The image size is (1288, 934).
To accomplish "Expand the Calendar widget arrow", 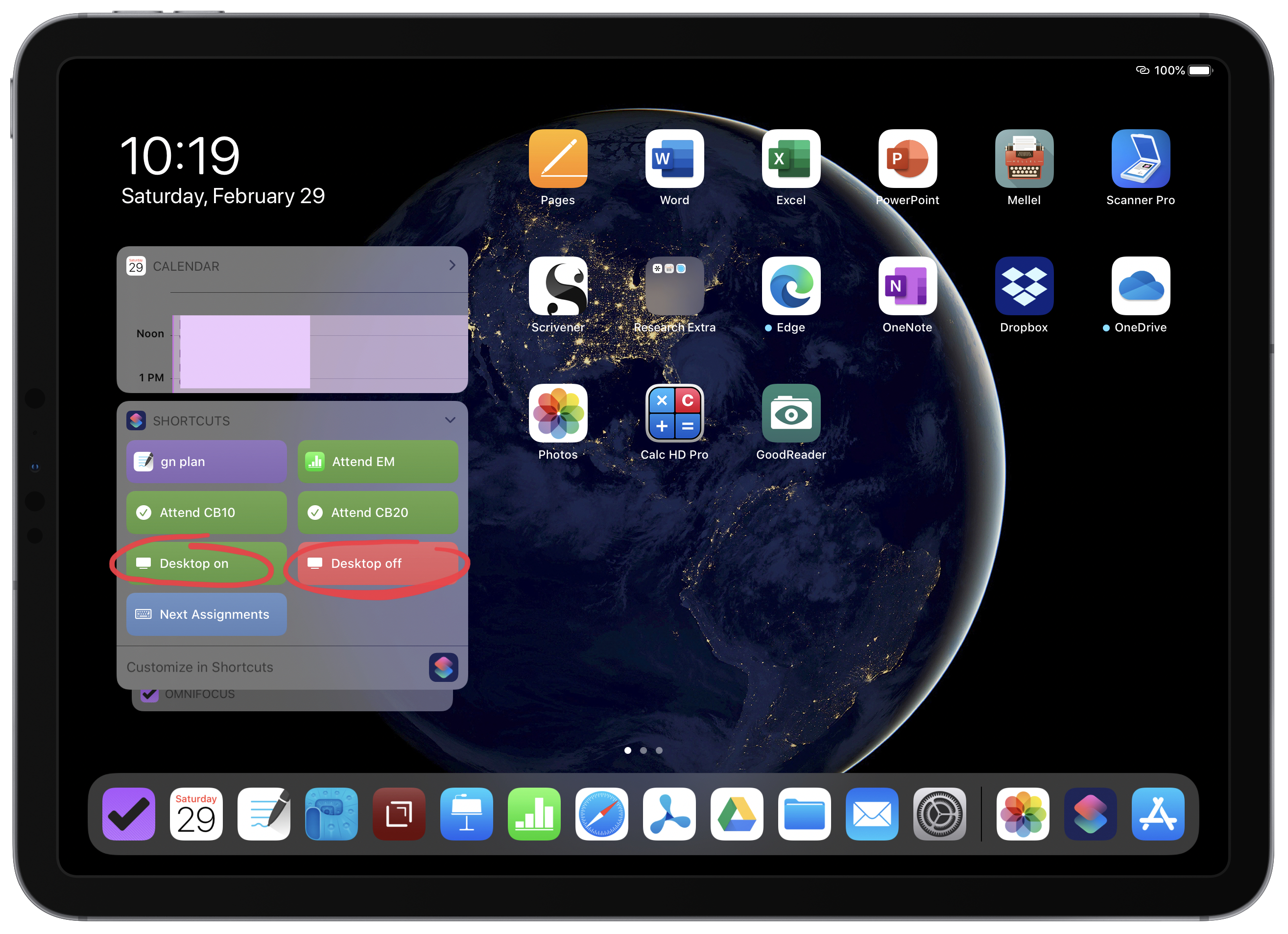I will point(452,265).
